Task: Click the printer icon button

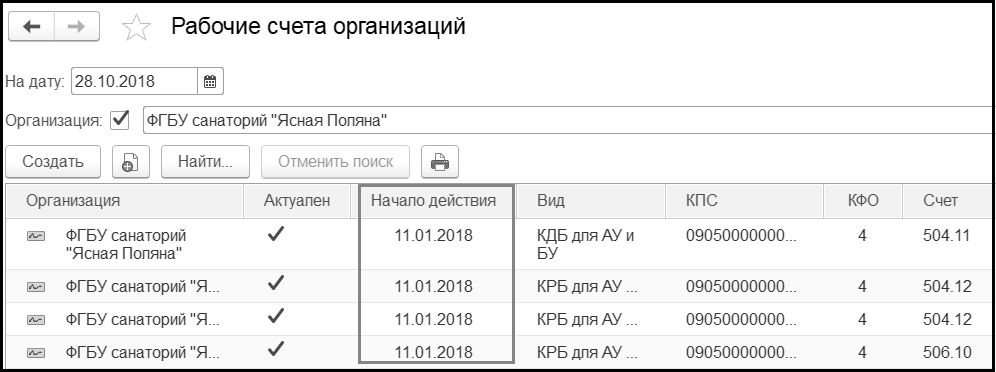Action: pos(440,162)
